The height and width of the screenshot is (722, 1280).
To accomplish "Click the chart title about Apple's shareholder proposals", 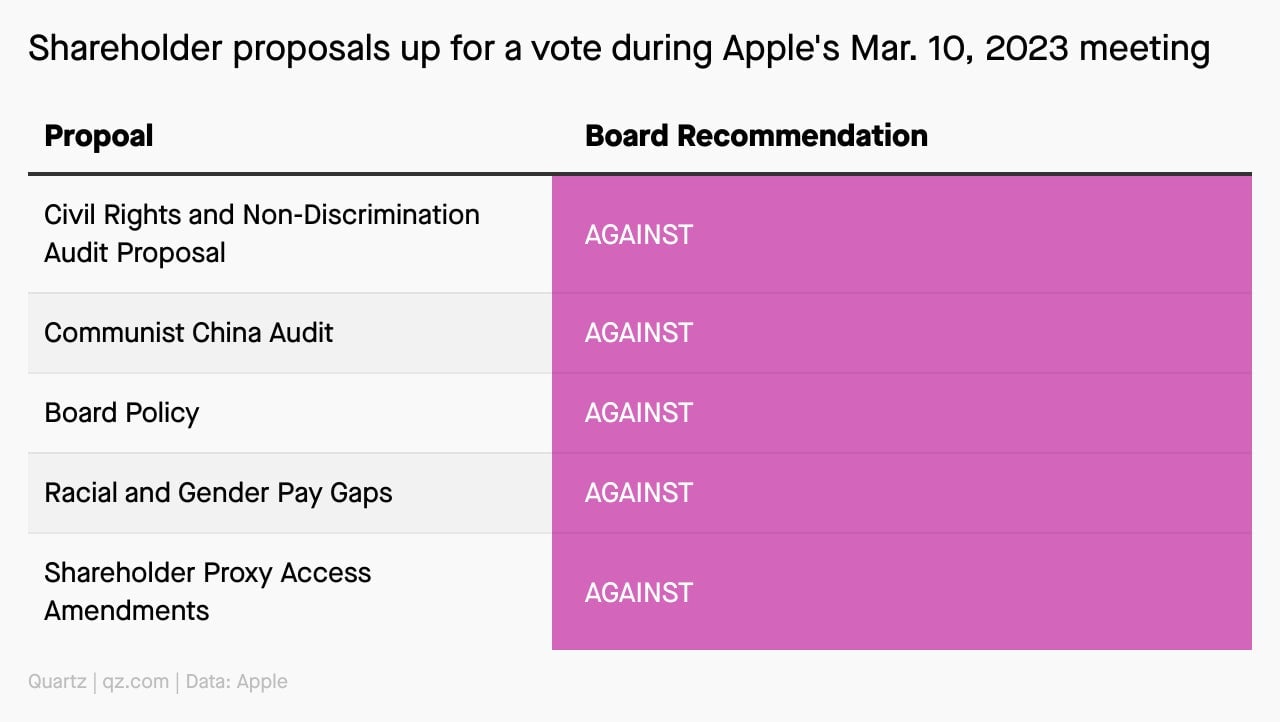I will click(x=618, y=47).
